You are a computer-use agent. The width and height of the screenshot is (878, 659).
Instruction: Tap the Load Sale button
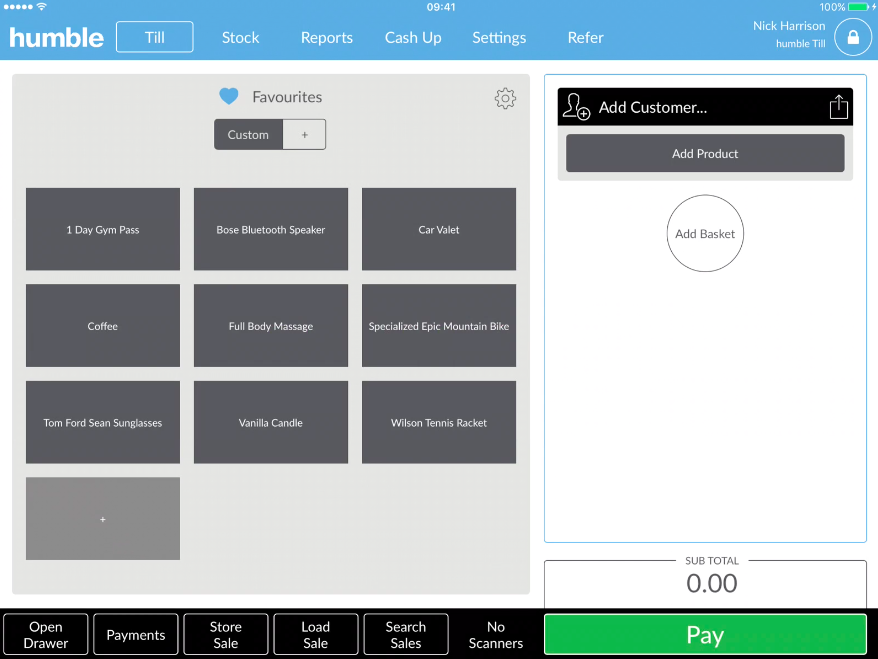pos(316,634)
